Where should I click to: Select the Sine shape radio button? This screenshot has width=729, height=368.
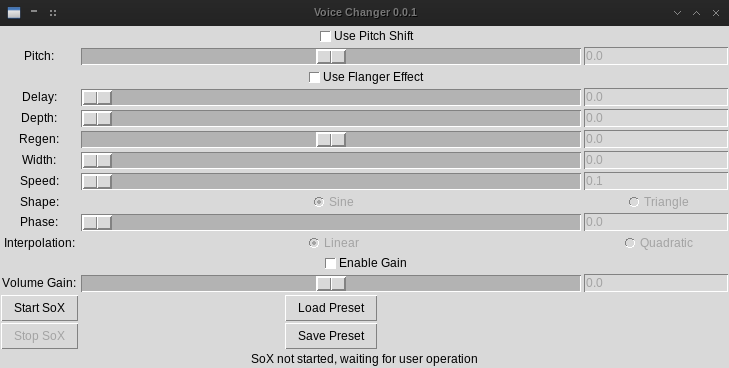(x=318, y=202)
